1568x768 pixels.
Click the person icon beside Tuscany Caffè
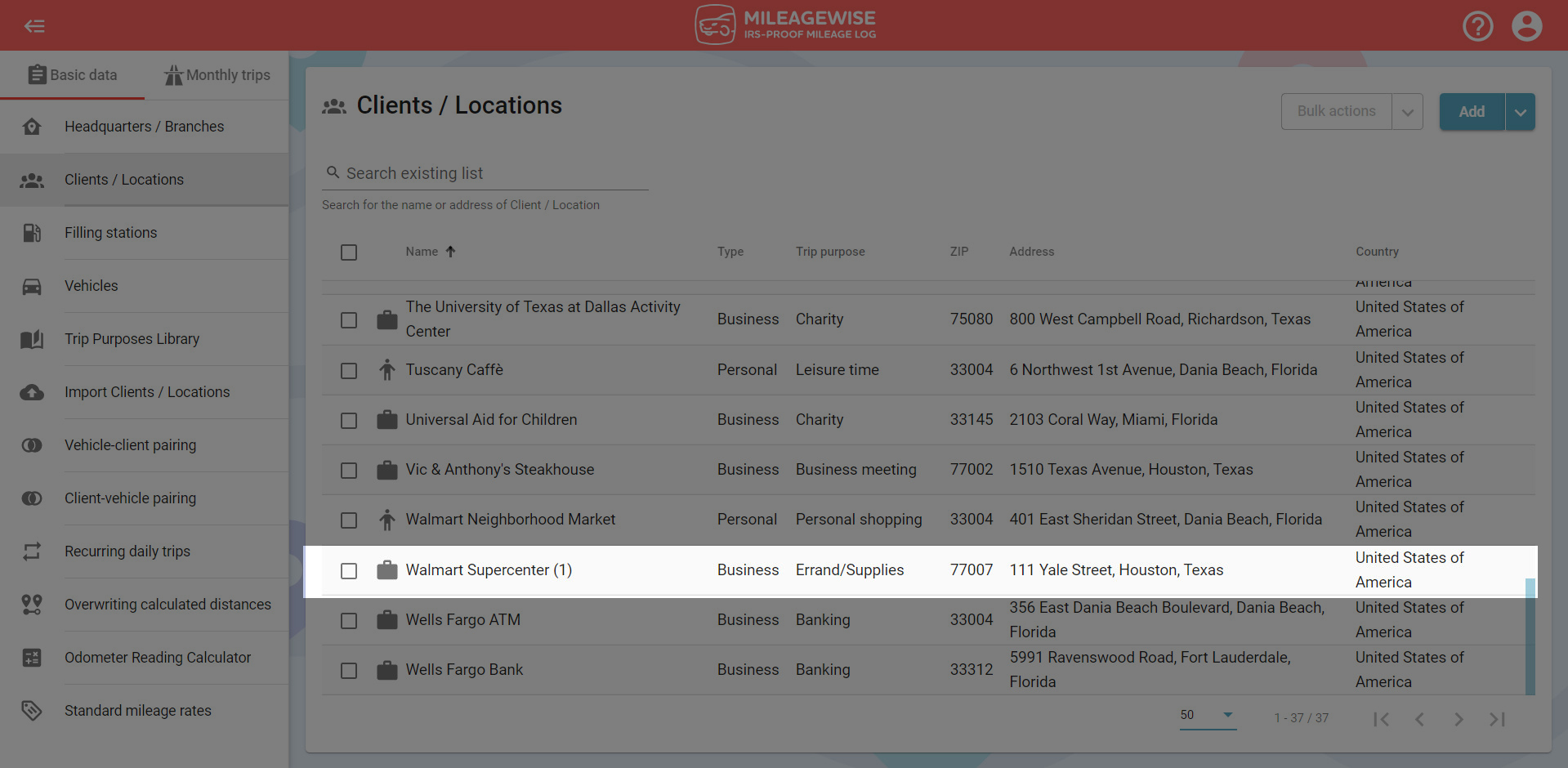point(387,370)
